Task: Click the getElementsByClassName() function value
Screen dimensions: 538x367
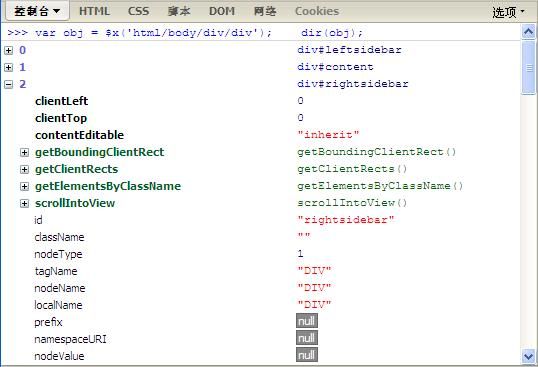Action: (380, 186)
